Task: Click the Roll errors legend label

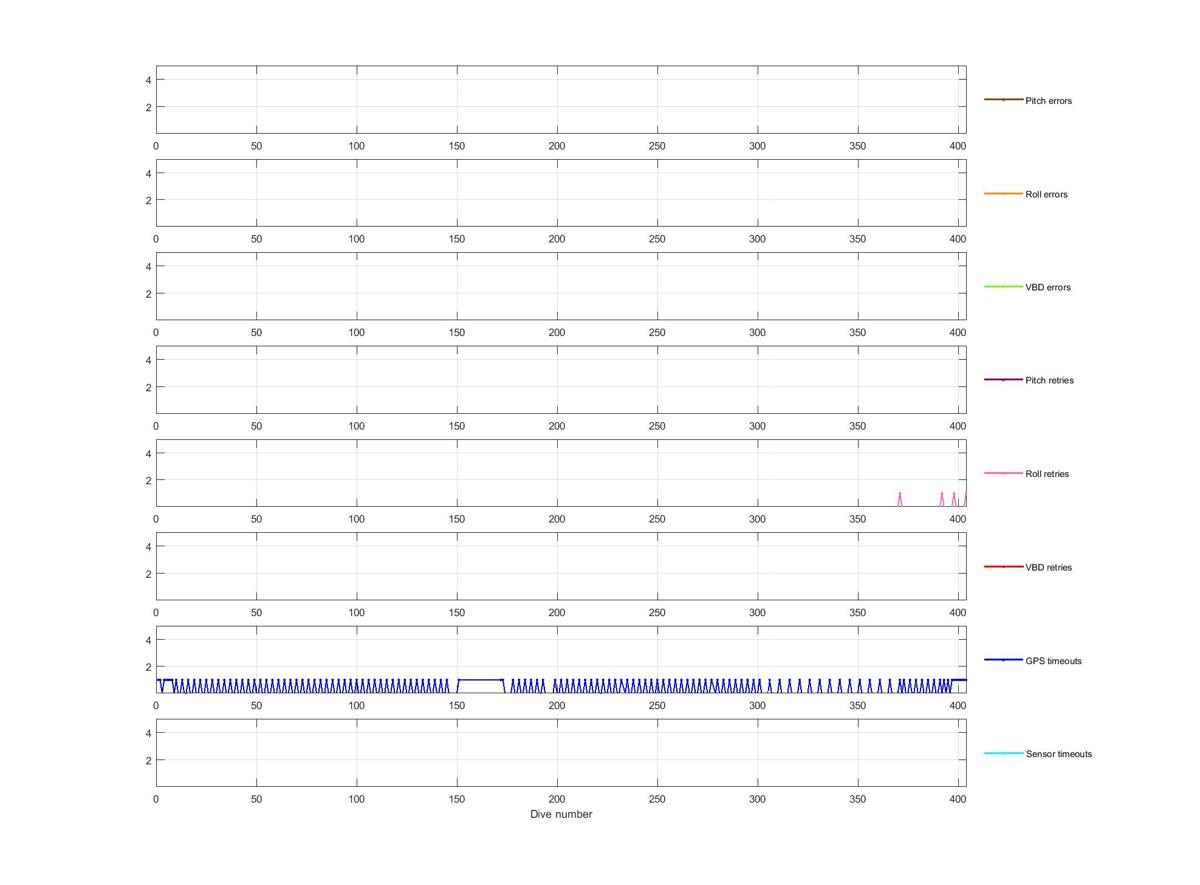Action: 1046,194
